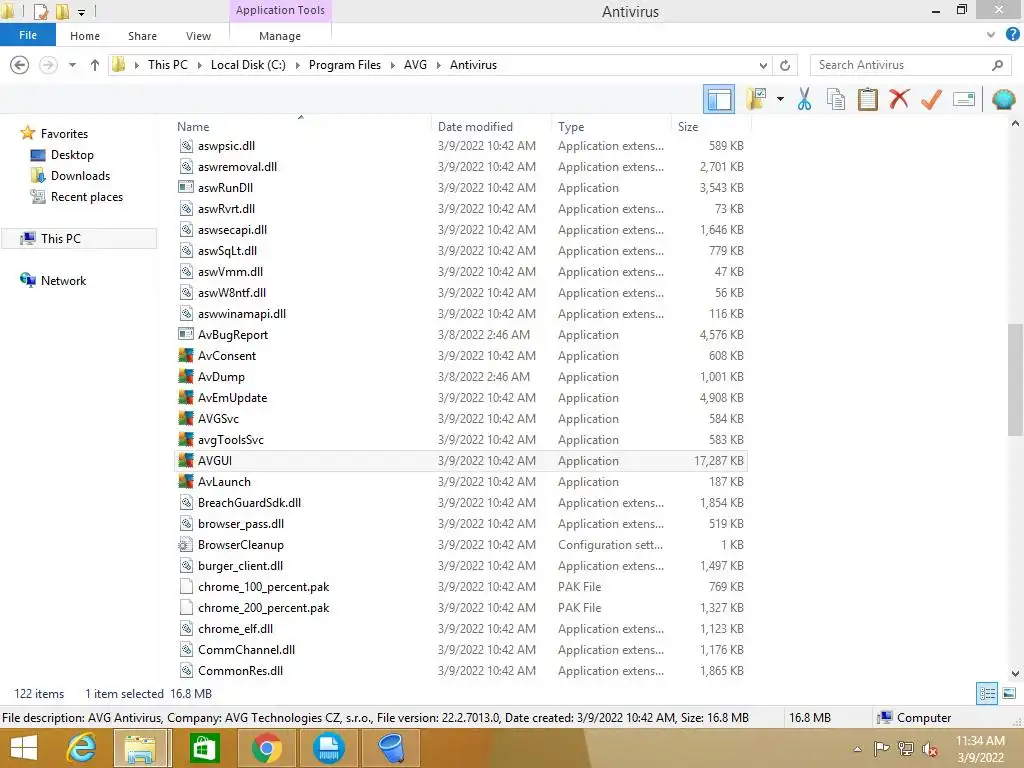Launch Internet Explorer from the taskbar
Screen dimensions: 1024x768
(80, 748)
